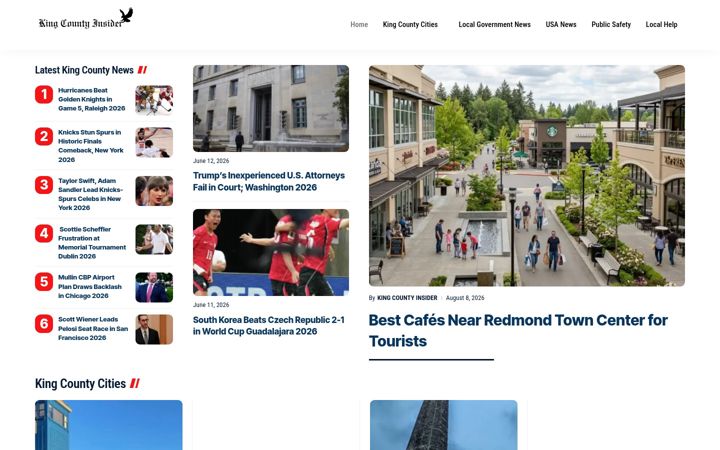Click the Latest King County News heading
The image size is (720, 450).
(84, 70)
